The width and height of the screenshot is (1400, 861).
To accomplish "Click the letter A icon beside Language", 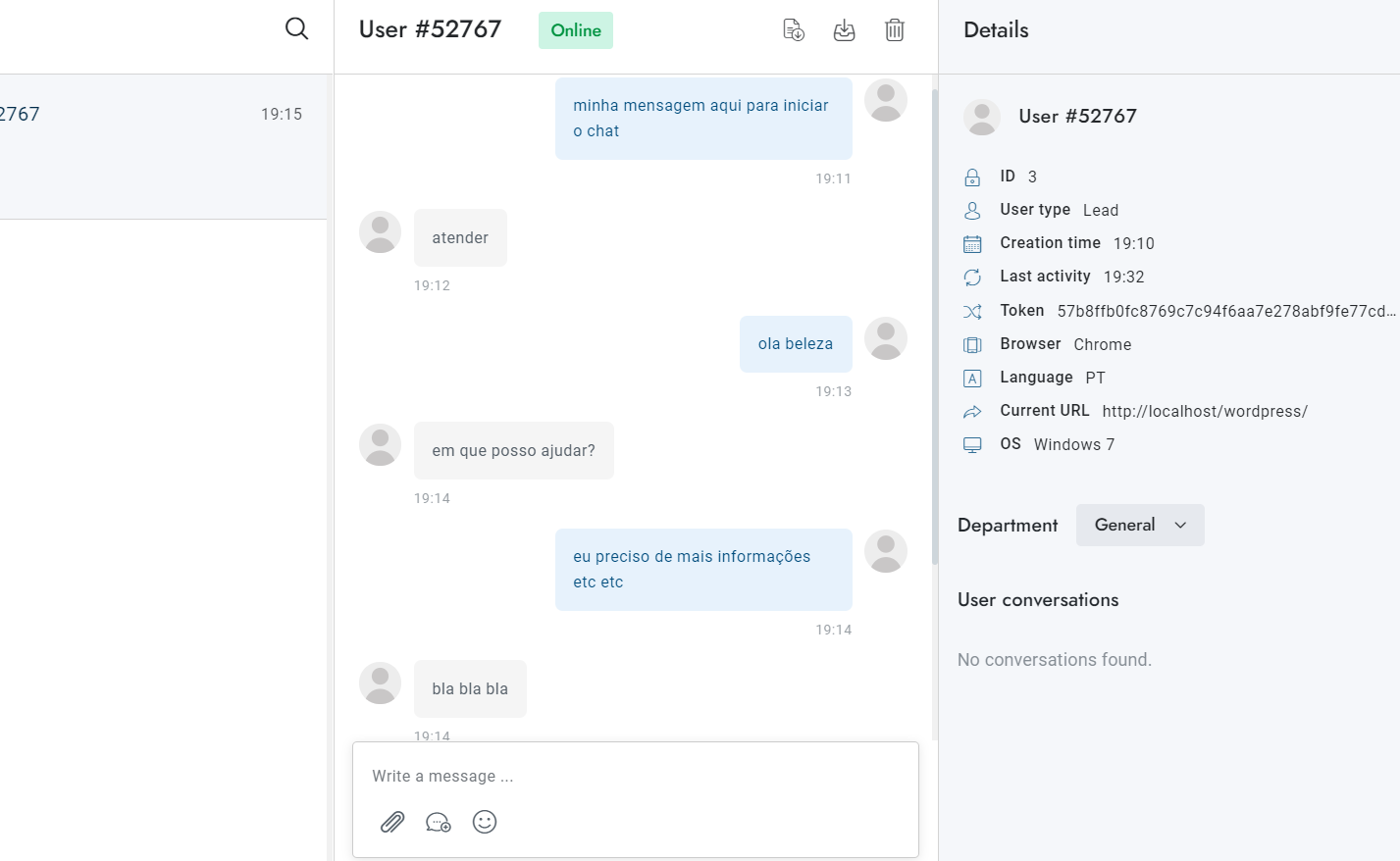I will tap(972, 378).
